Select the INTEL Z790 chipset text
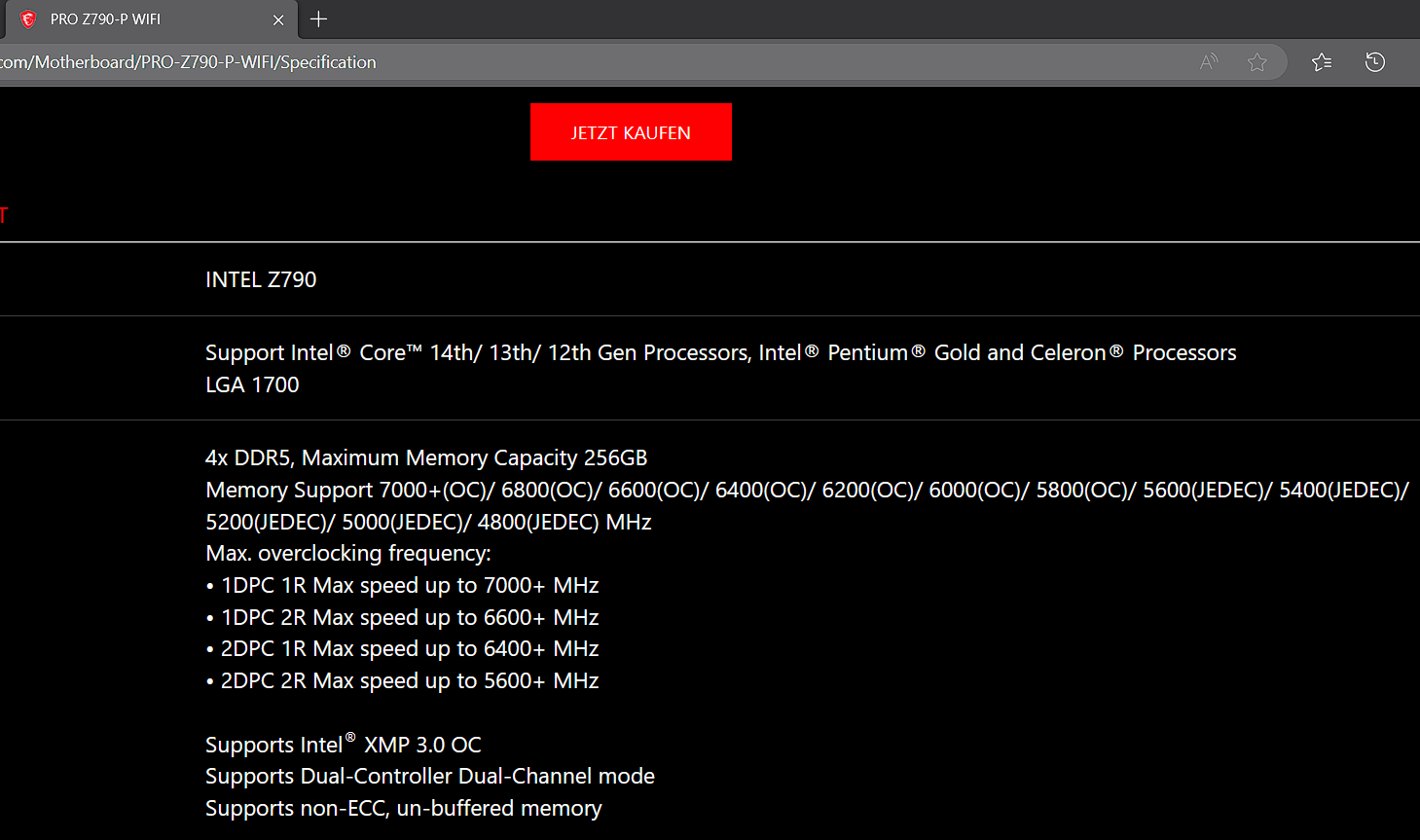Image resolution: width=1420 pixels, height=840 pixels. pos(260,279)
